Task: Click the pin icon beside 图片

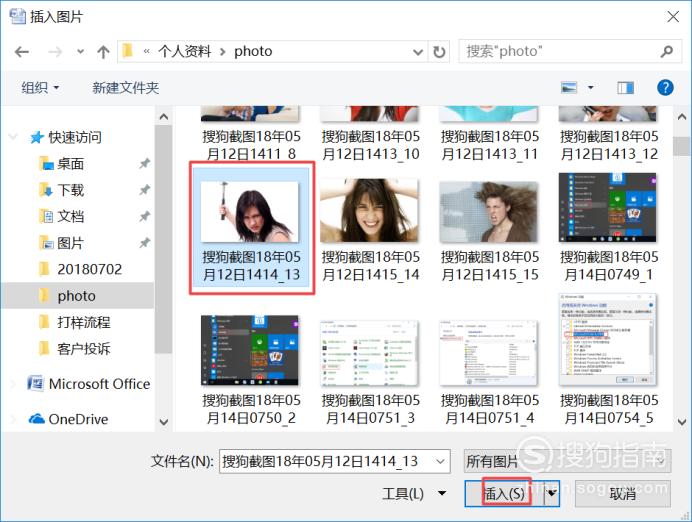Action: [145, 243]
